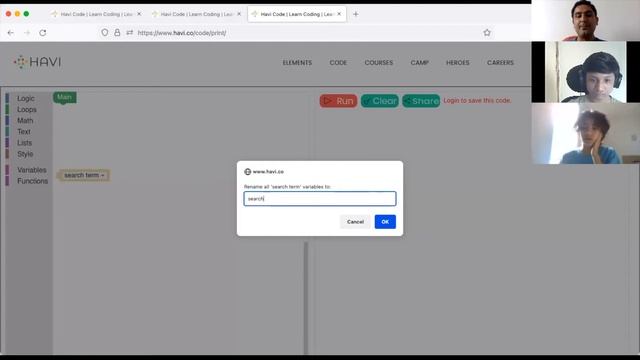The height and width of the screenshot is (360, 640).
Task: Close the active third Havi Code tab
Action: [x=339, y=14]
